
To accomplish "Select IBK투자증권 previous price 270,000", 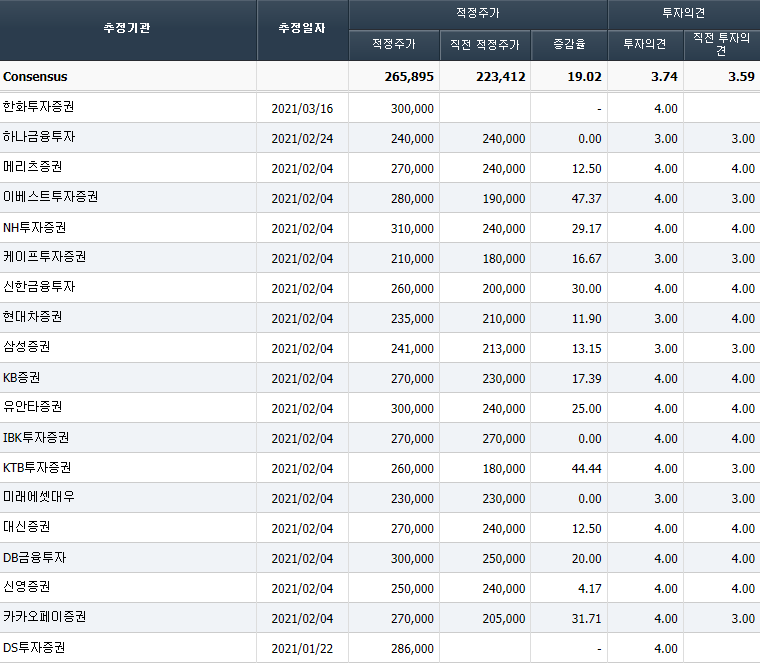I will 504,439.
